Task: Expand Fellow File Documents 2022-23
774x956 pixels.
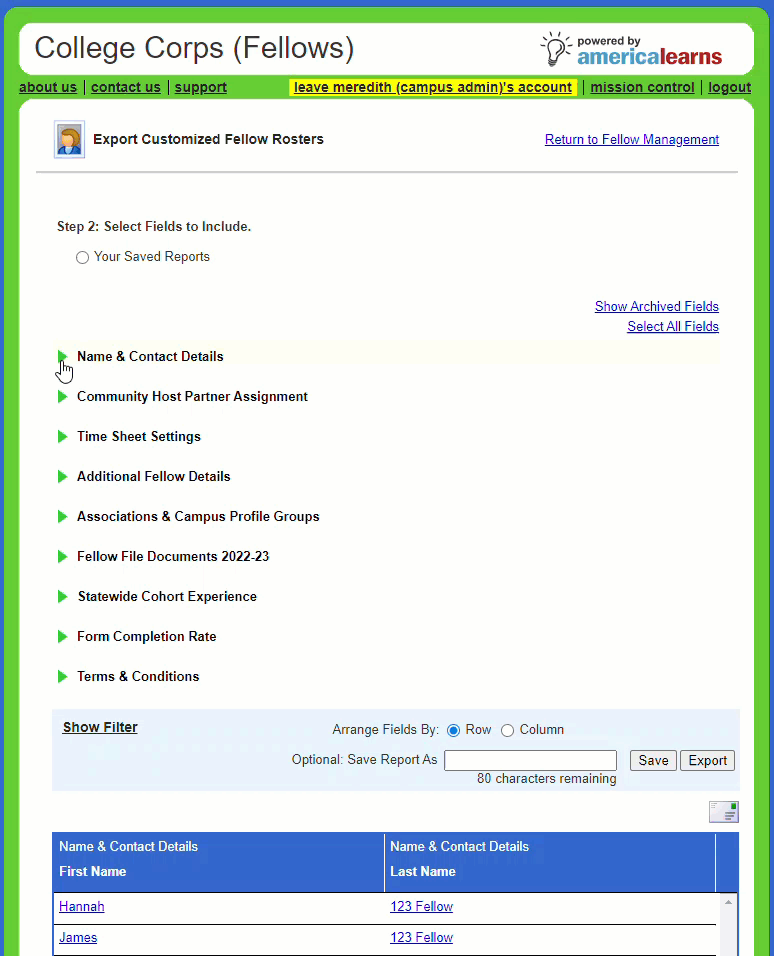Action: 63,557
